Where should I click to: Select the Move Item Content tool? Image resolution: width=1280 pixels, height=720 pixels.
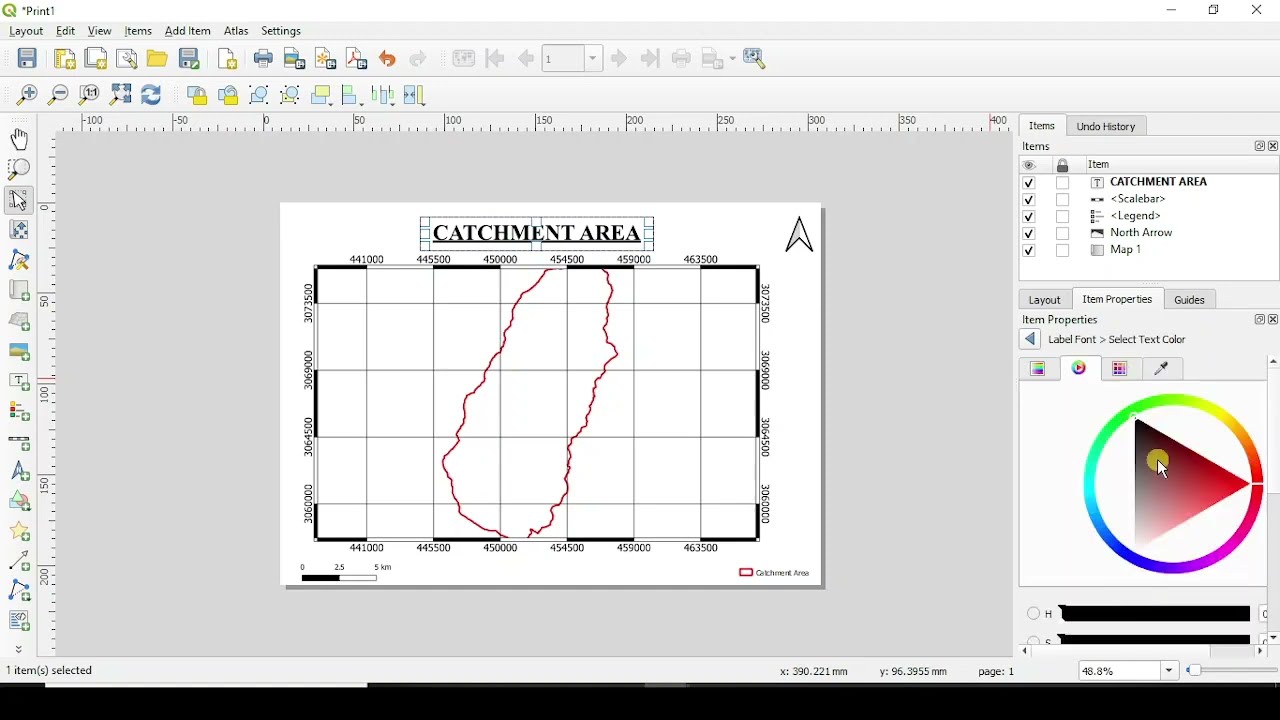click(x=19, y=230)
